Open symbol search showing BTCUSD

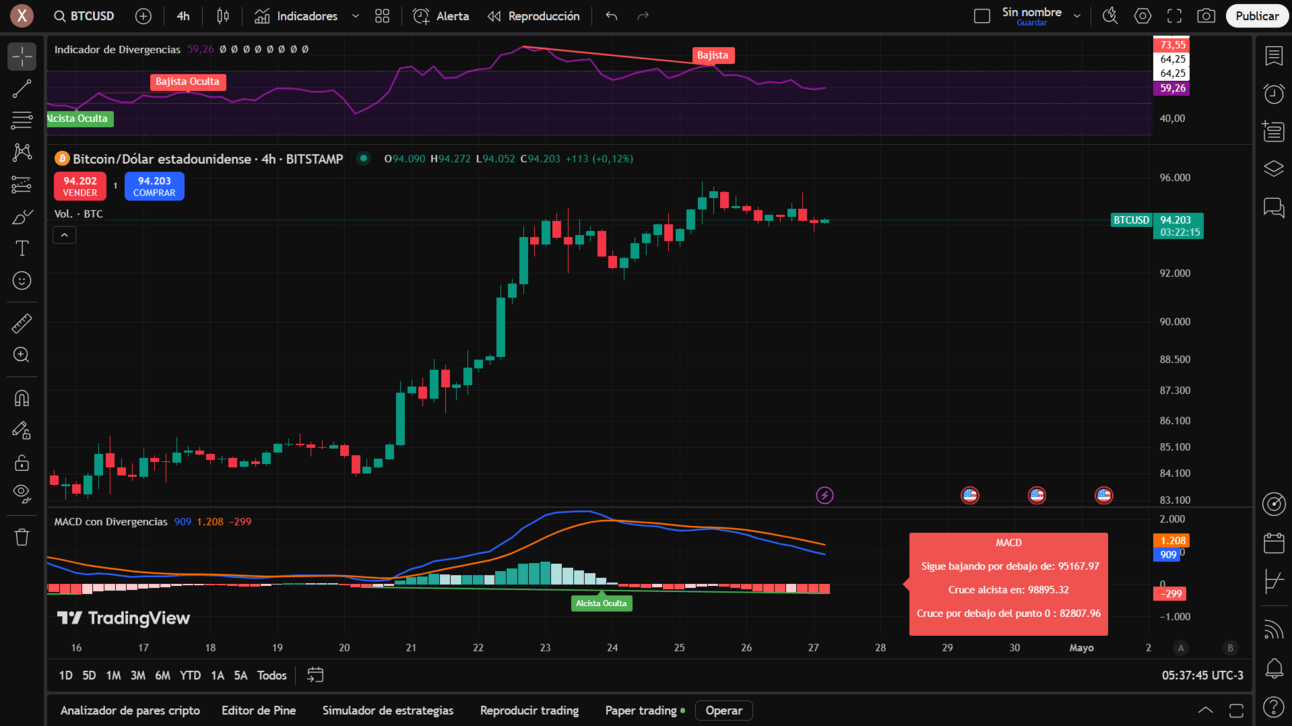pos(84,16)
